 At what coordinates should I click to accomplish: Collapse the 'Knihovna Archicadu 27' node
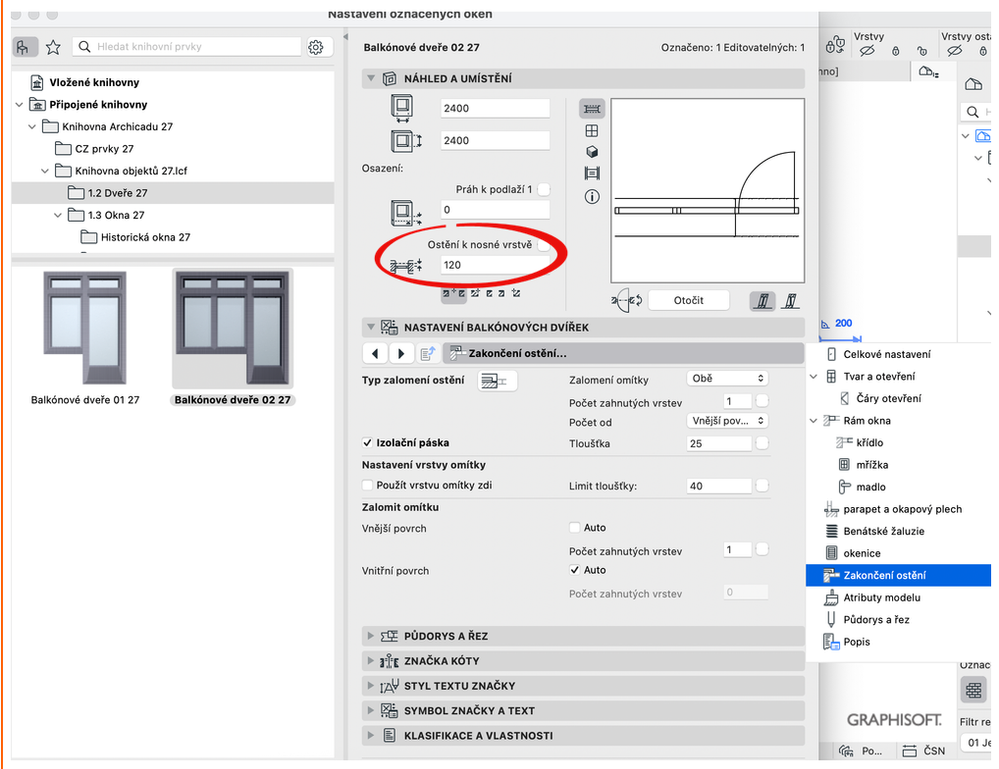[x=32, y=127]
